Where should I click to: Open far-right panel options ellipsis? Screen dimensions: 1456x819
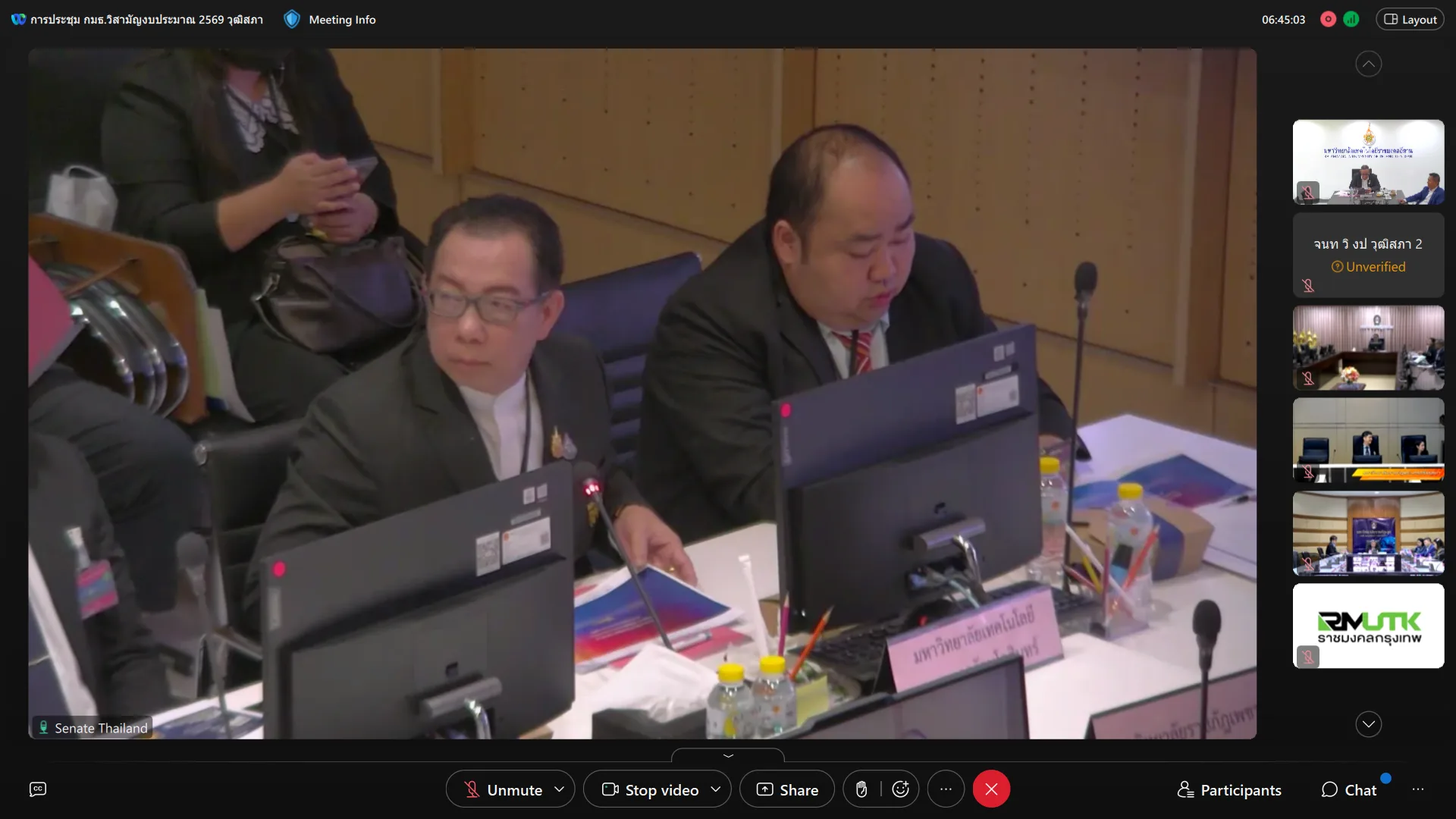(x=1418, y=789)
